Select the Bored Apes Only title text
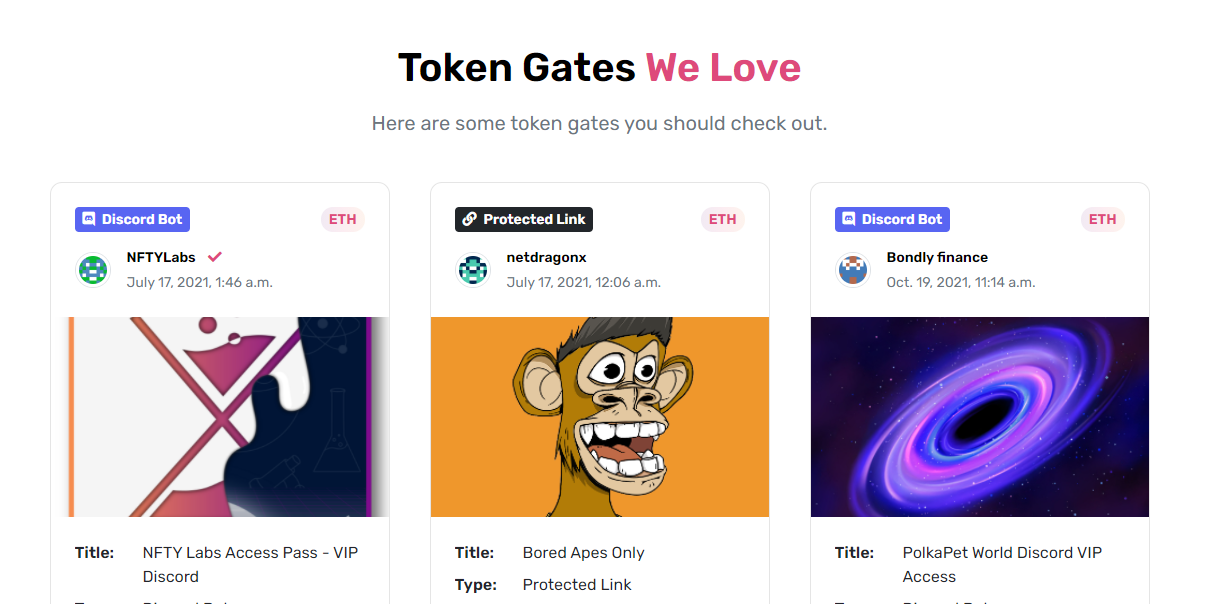The image size is (1205, 604). click(583, 552)
